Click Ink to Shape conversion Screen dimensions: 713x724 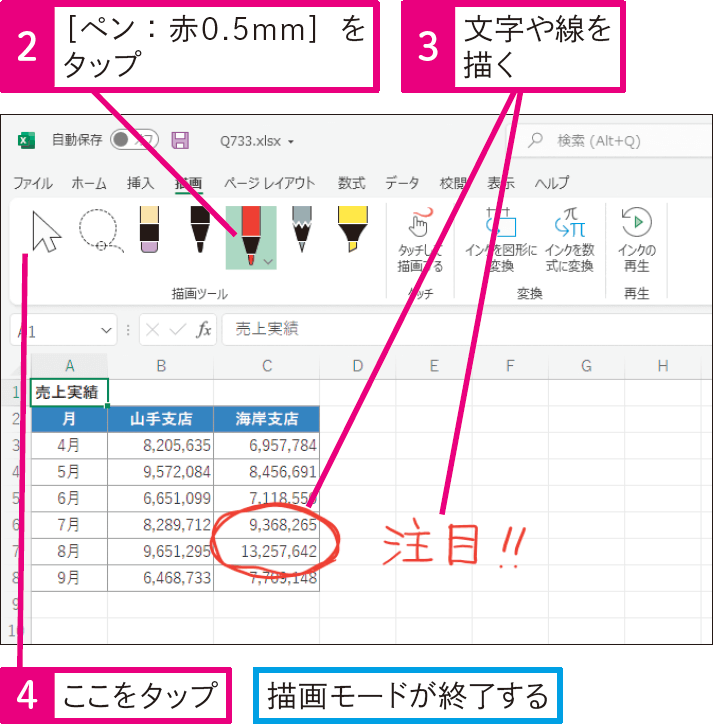click(x=501, y=240)
